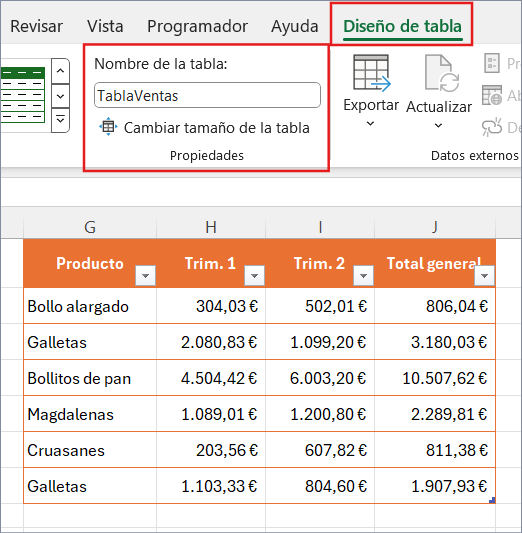Click the Diseño de tabla tab
522x533 pixels.
tap(402, 26)
